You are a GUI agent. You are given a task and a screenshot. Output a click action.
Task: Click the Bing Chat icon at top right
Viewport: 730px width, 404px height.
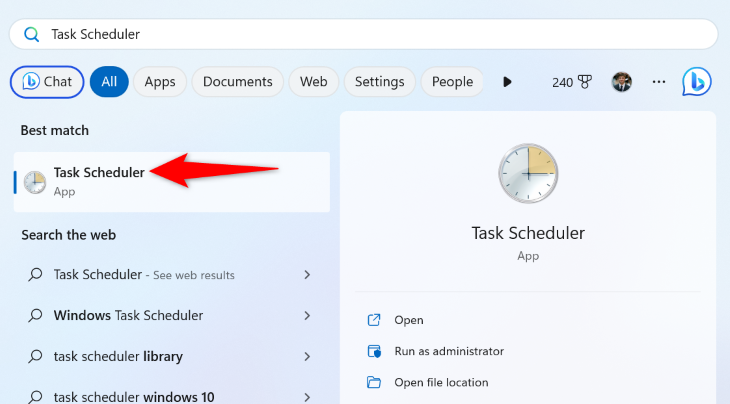[x=696, y=82]
